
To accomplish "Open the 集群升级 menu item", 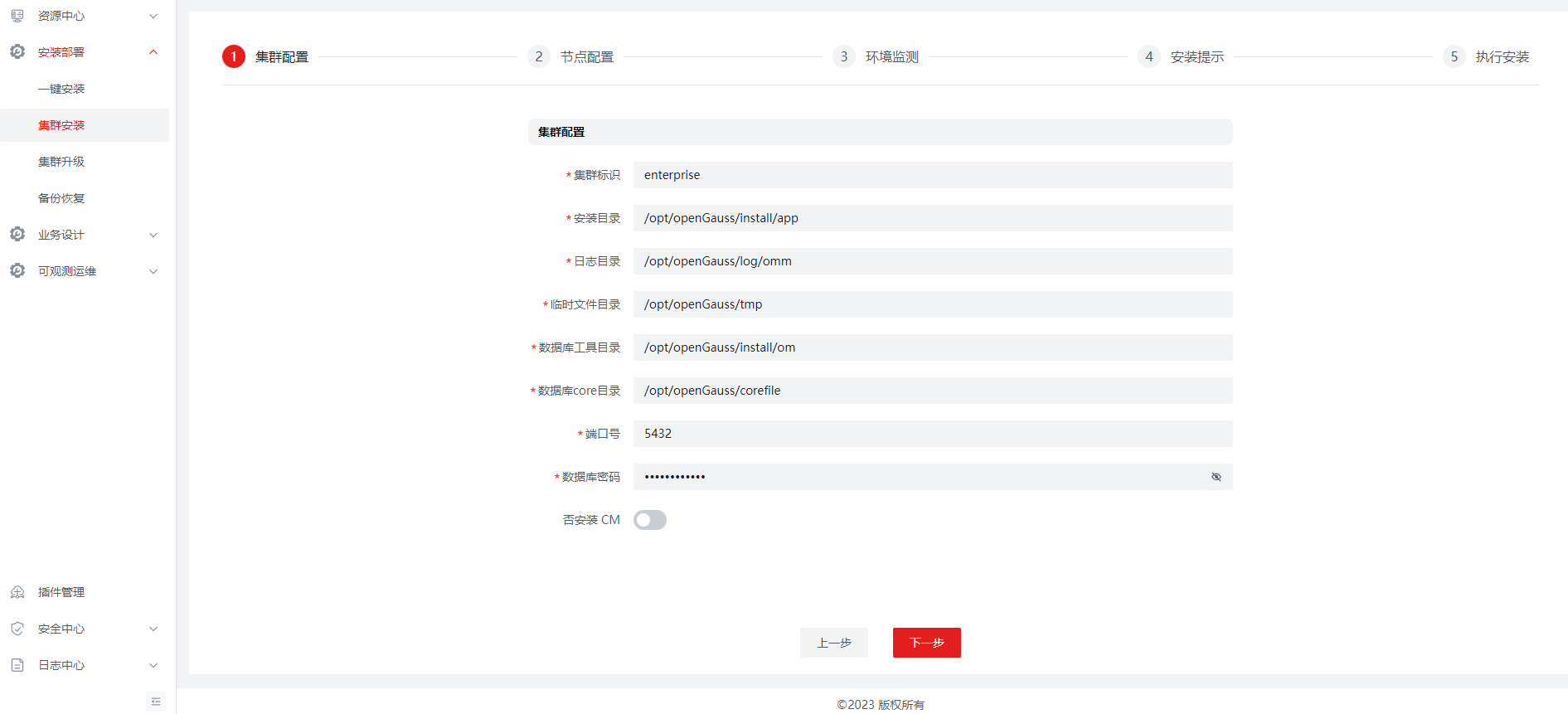I will tap(61, 162).
